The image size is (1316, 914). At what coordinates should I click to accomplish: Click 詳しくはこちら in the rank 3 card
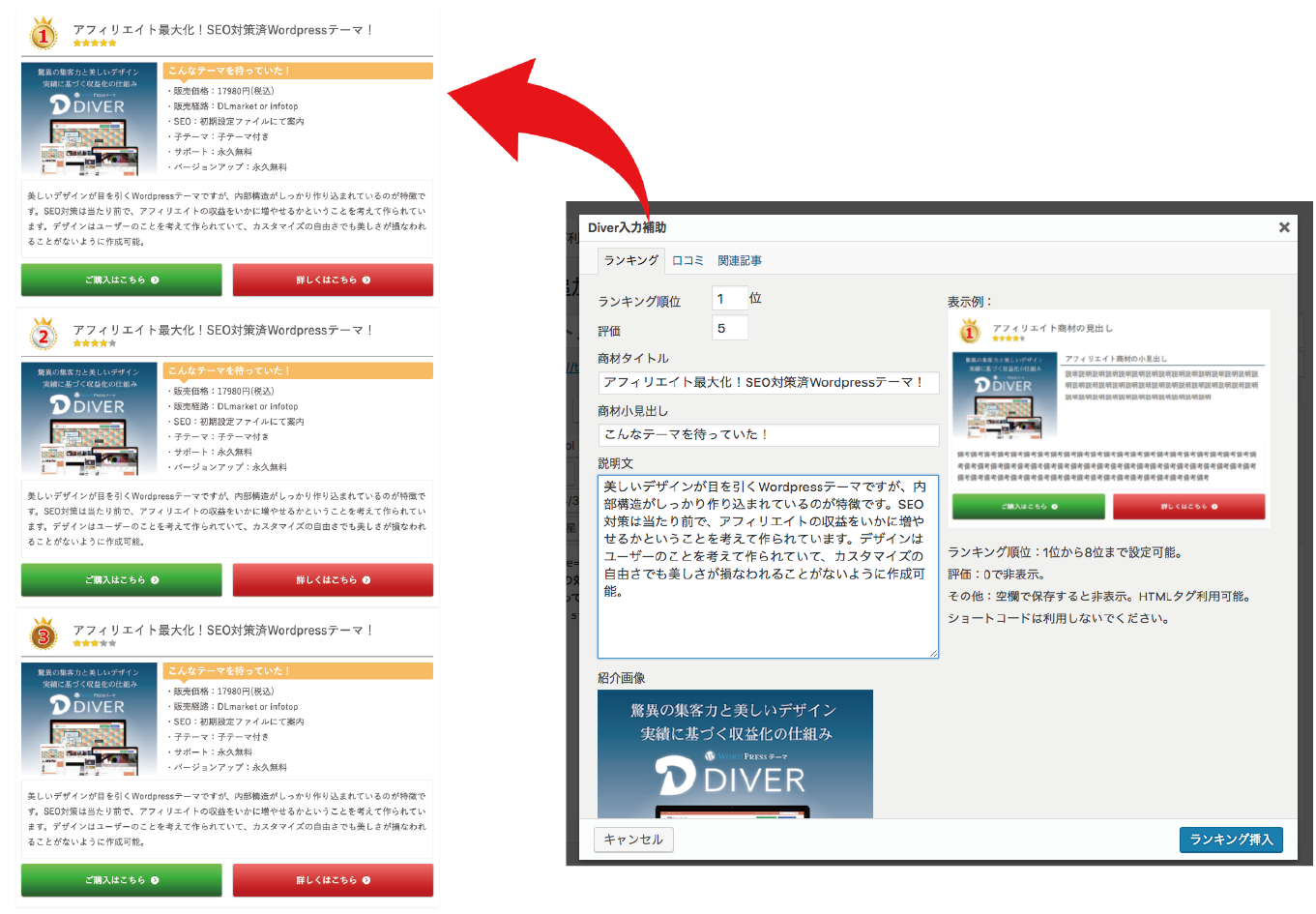pyautogui.click(x=333, y=880)
